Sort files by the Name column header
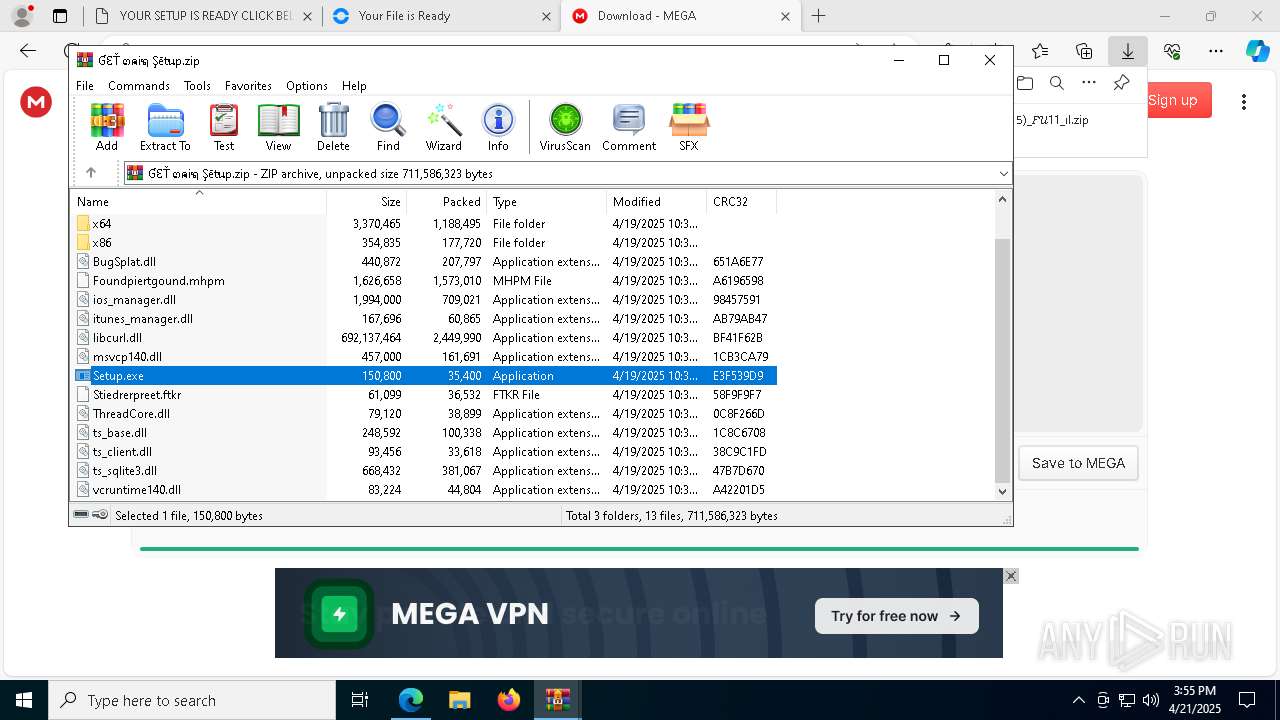 coord(199,202)
